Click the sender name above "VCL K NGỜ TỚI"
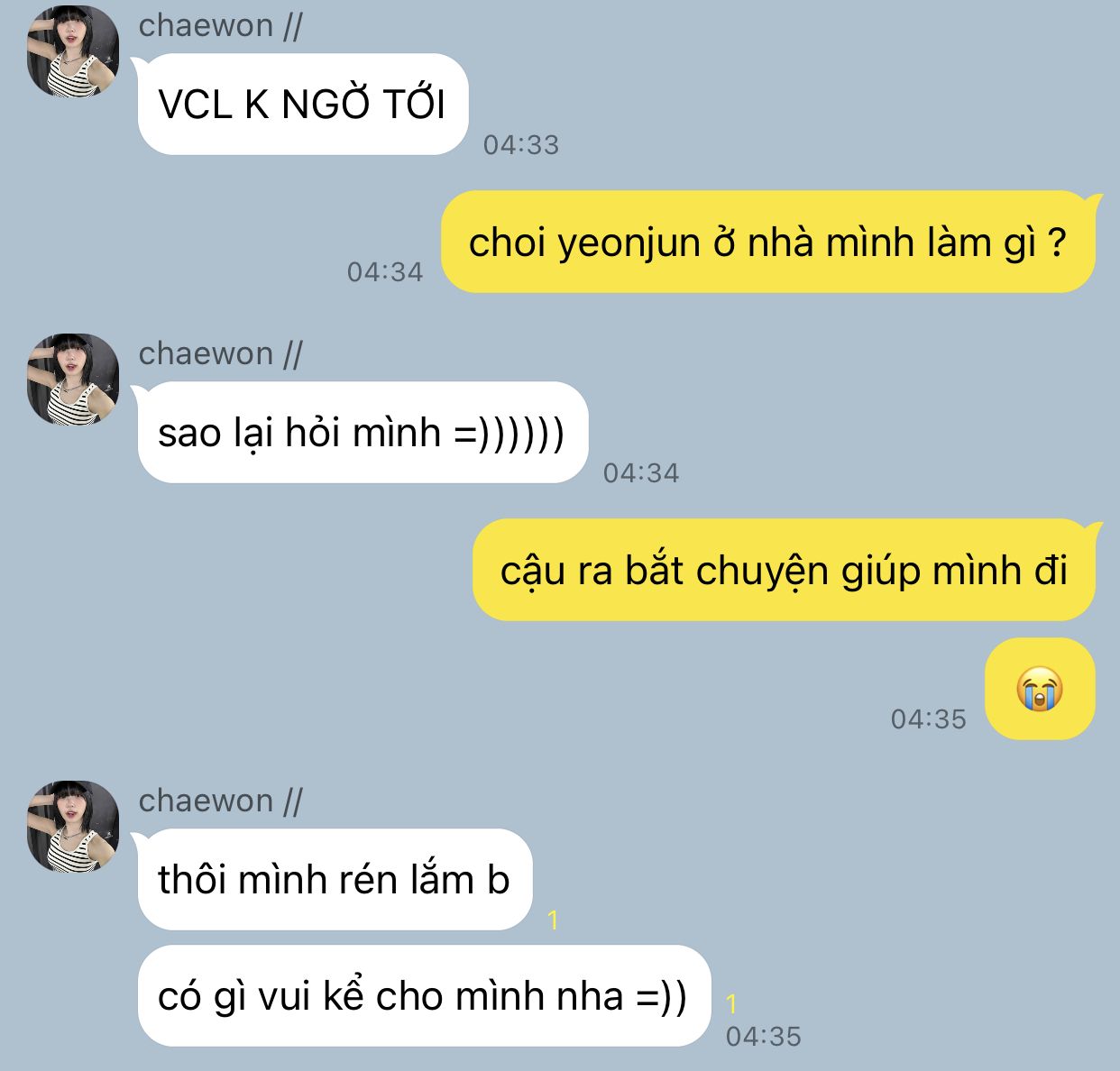Image resolution: width=1120 pixels, height=1071 pixels. click(x=220, y=26)
